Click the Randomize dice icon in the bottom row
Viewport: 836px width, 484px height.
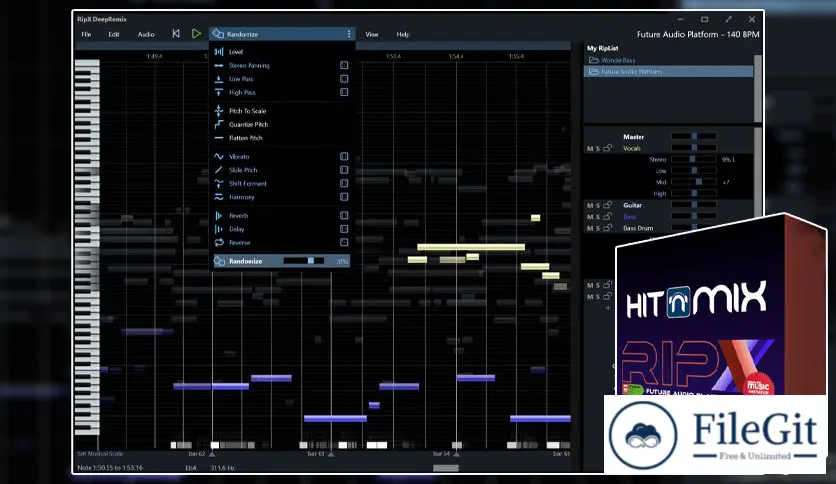click(219, 261)
